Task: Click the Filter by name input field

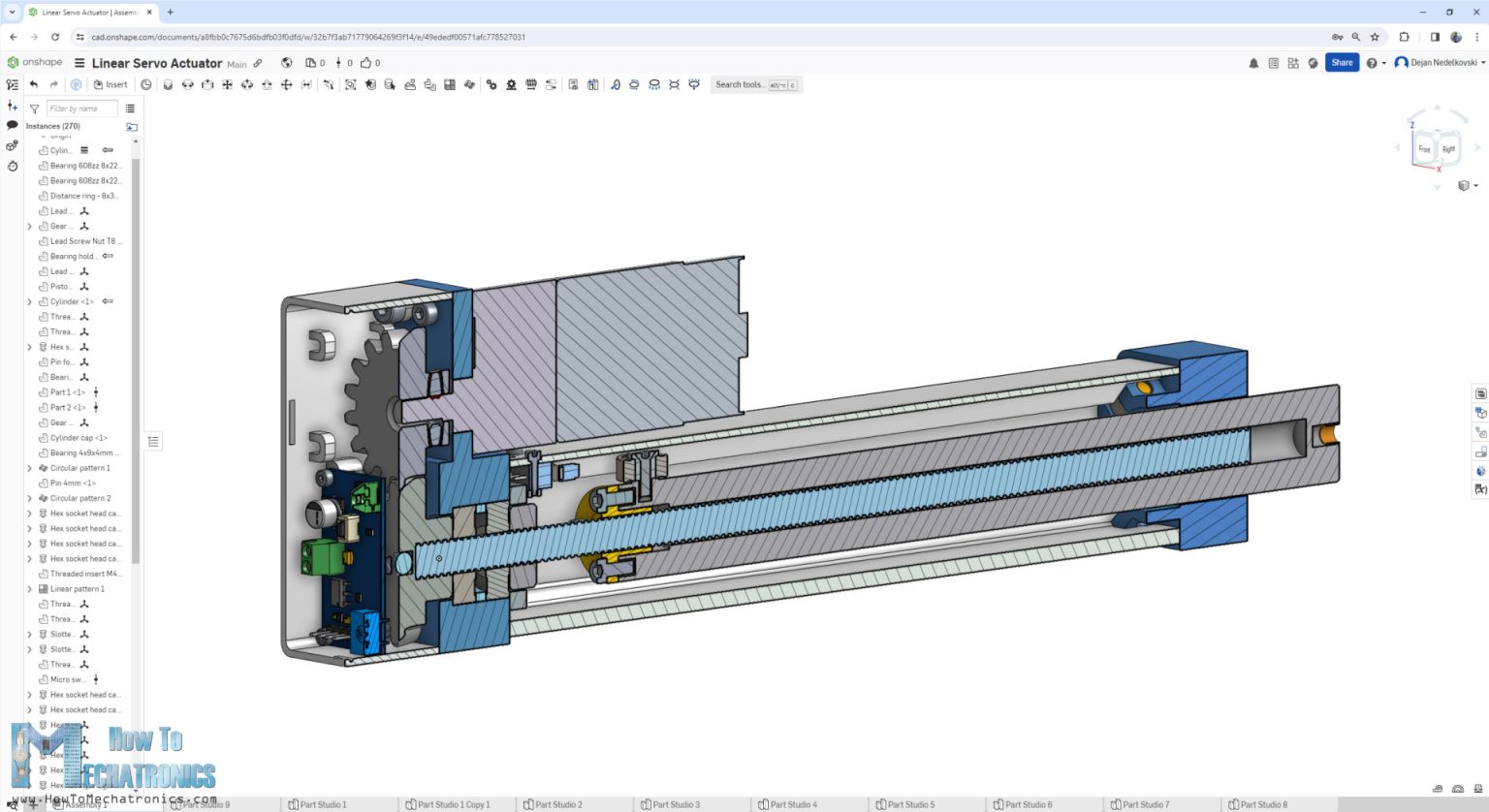Action: click(x=82, y=109)
